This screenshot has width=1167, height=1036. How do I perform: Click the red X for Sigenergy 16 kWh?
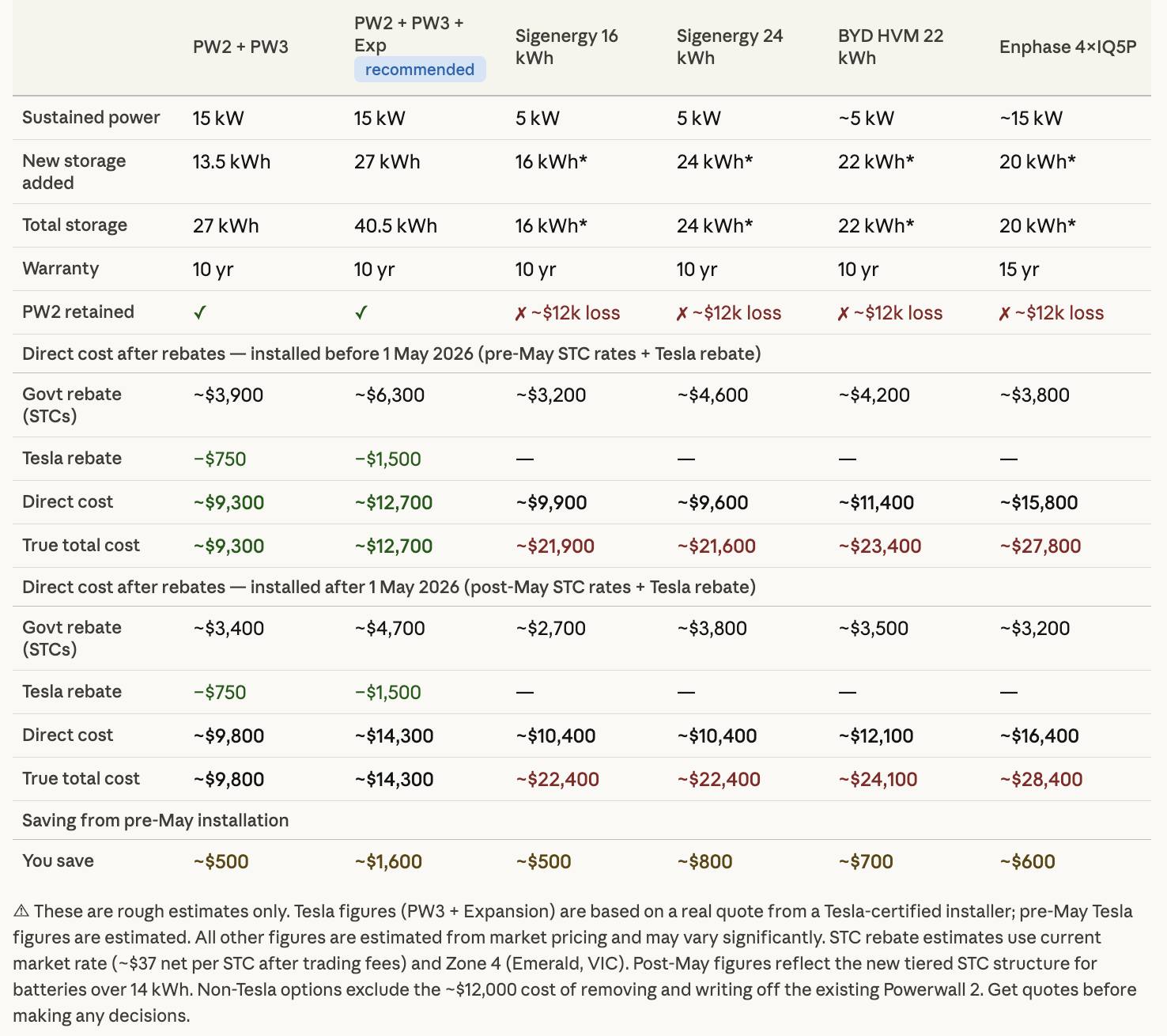click(x=520, y=314)
